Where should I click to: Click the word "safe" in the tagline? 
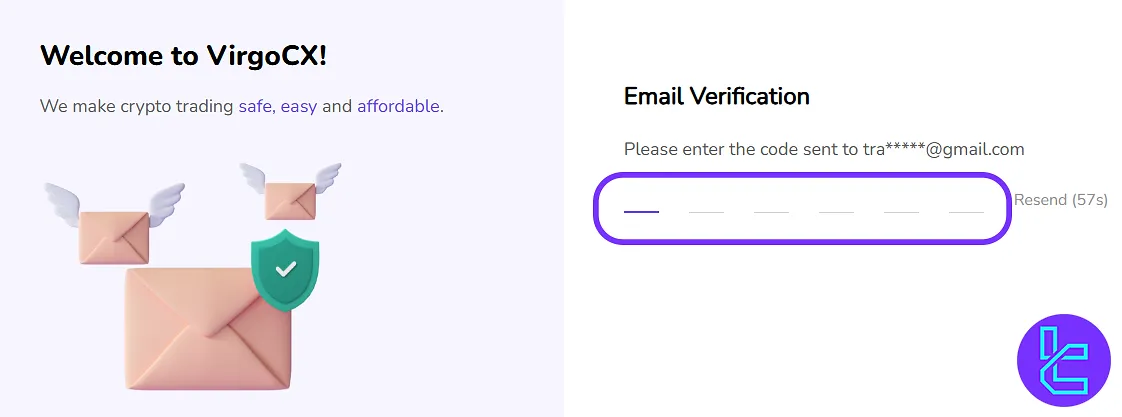tap(255, 106)
